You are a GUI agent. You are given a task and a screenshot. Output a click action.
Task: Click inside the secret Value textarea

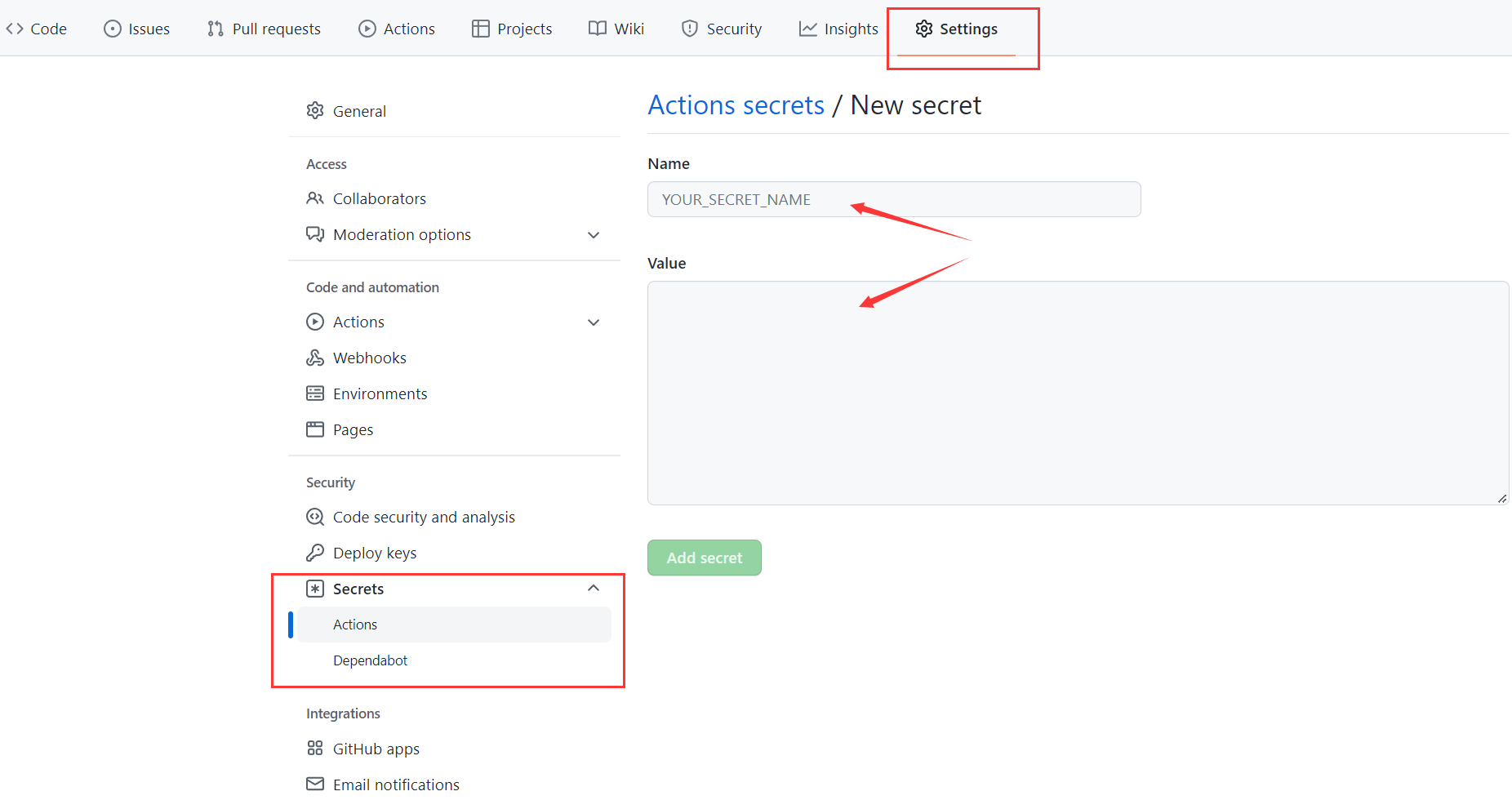[1077, 392]
